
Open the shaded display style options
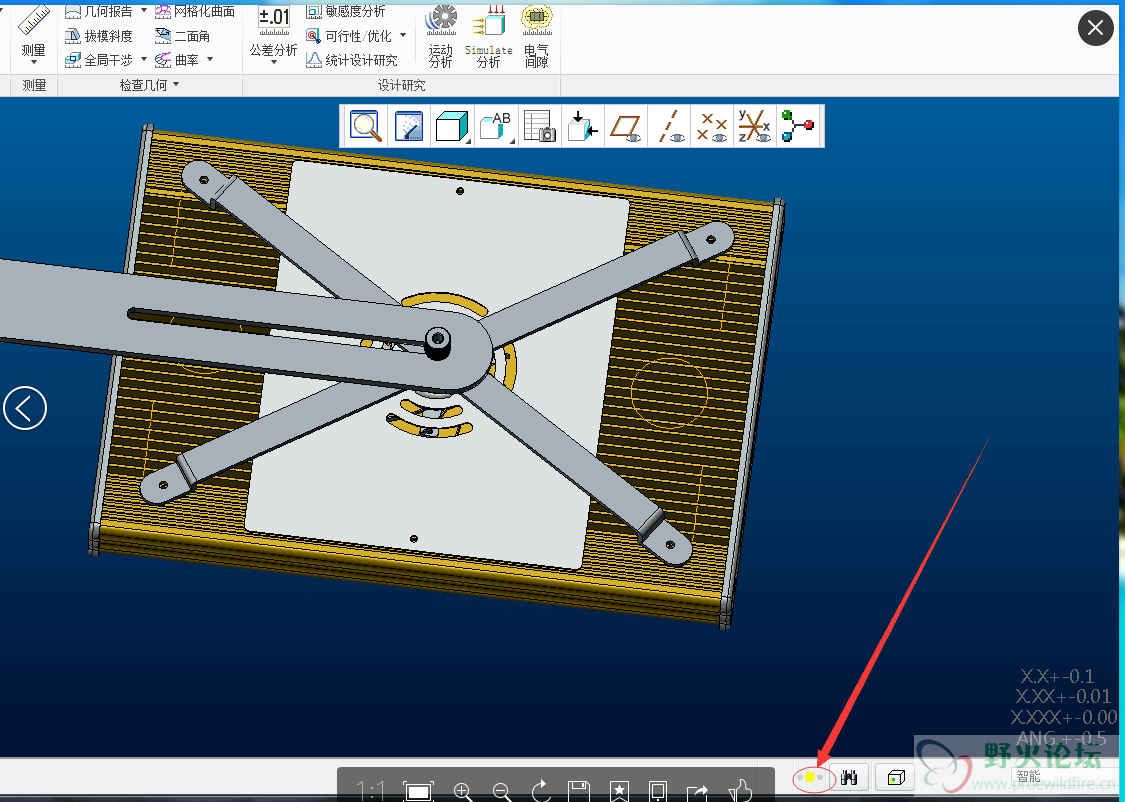coord(452,126)
